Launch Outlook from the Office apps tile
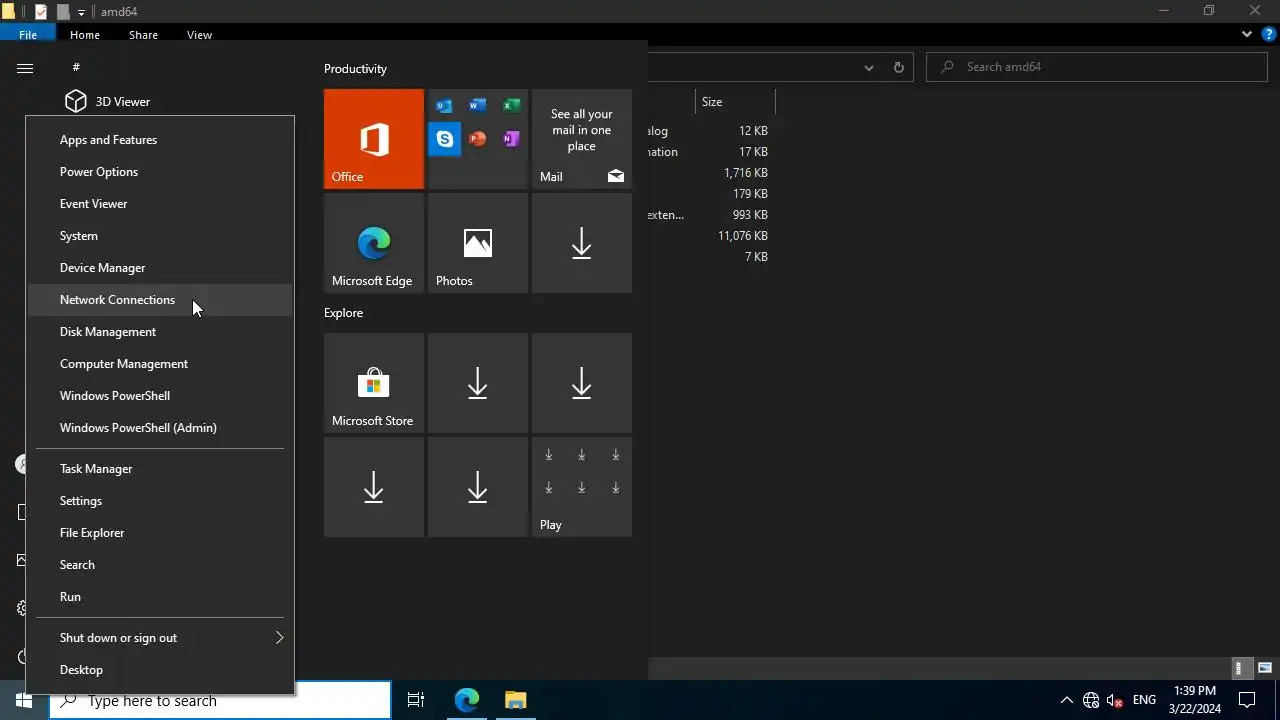Viewport: 1280px width, 720px height. pyautogui.click(x=444, y=106)
